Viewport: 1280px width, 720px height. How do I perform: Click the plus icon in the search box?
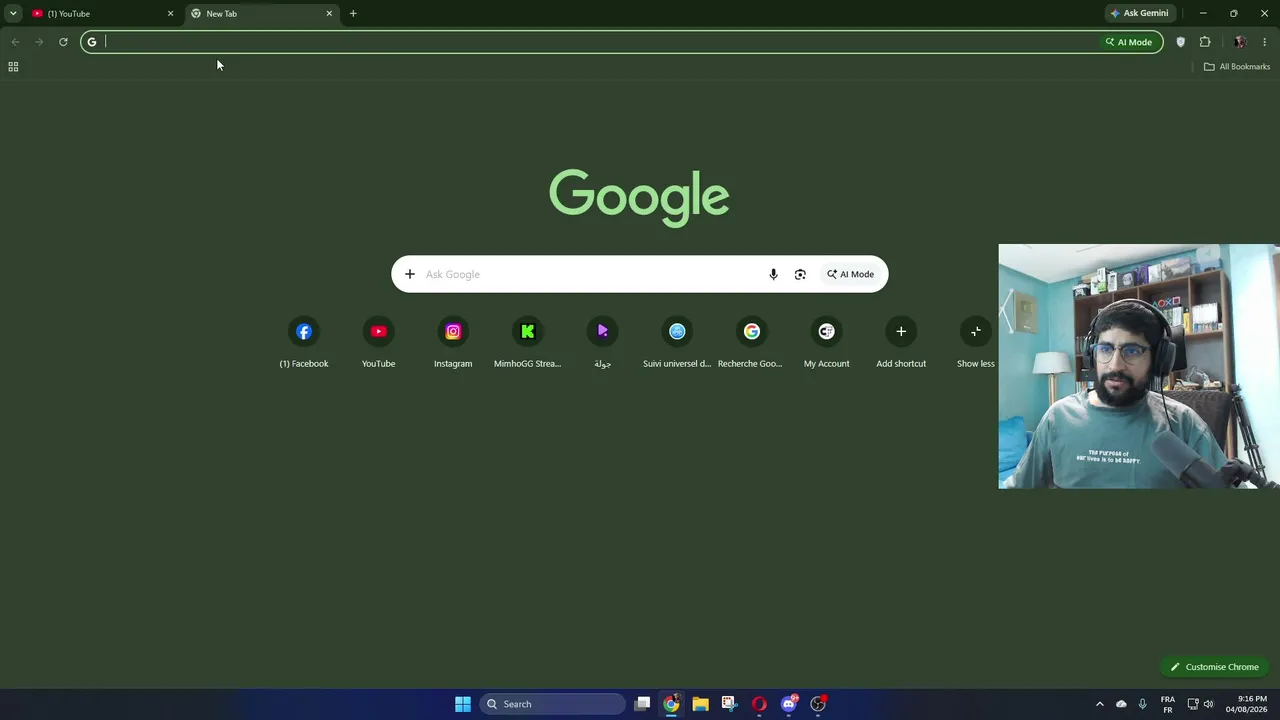coord(410,274)
